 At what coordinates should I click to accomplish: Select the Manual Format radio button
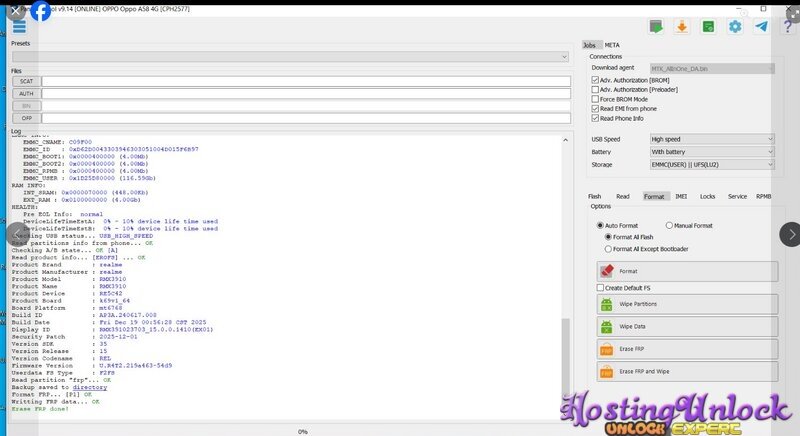(668, 226)
